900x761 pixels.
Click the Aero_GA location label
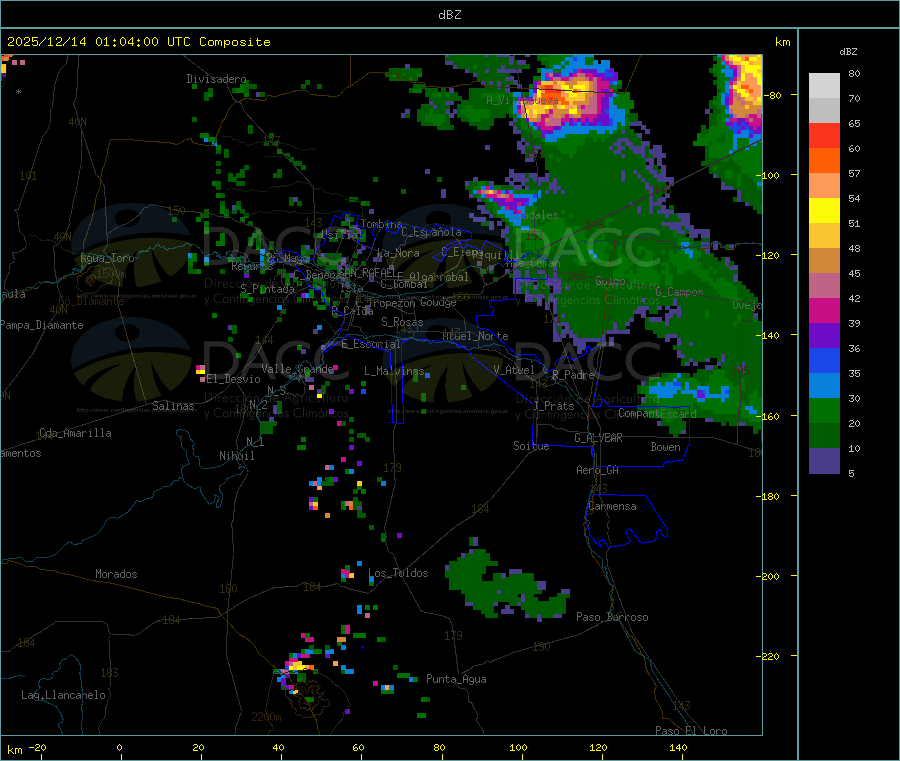tap(597, 470)
